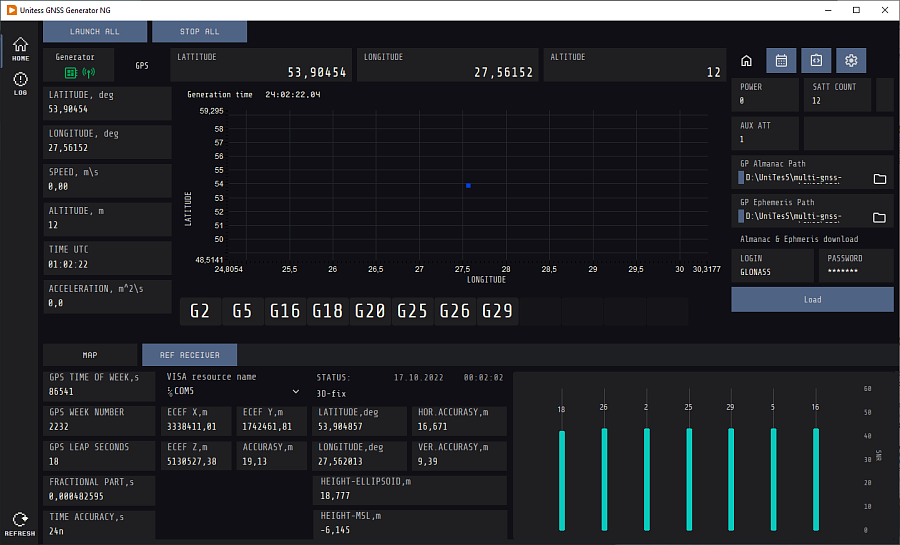Open the Home page in sidebar
900x545 pixels.
tap(20, 50)
